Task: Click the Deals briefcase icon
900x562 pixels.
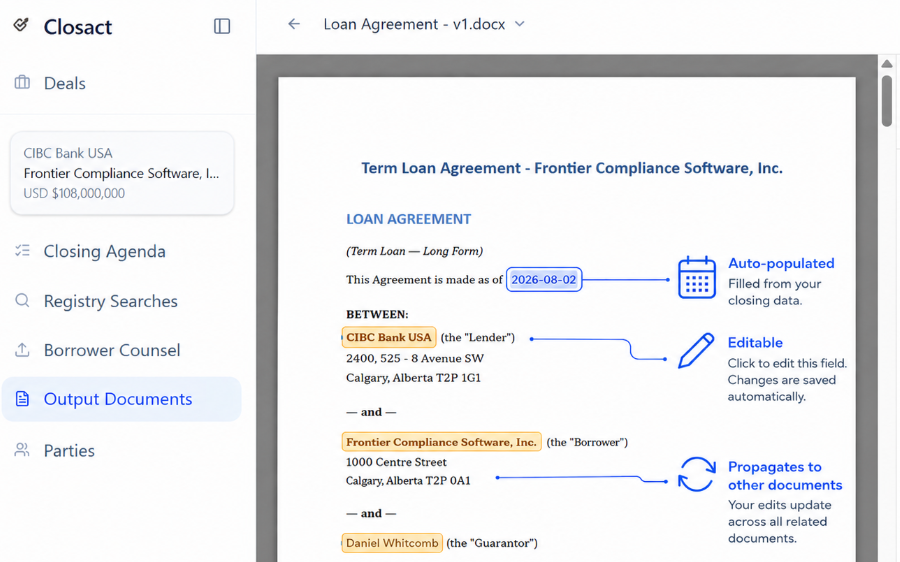Action: click(22, 83)
